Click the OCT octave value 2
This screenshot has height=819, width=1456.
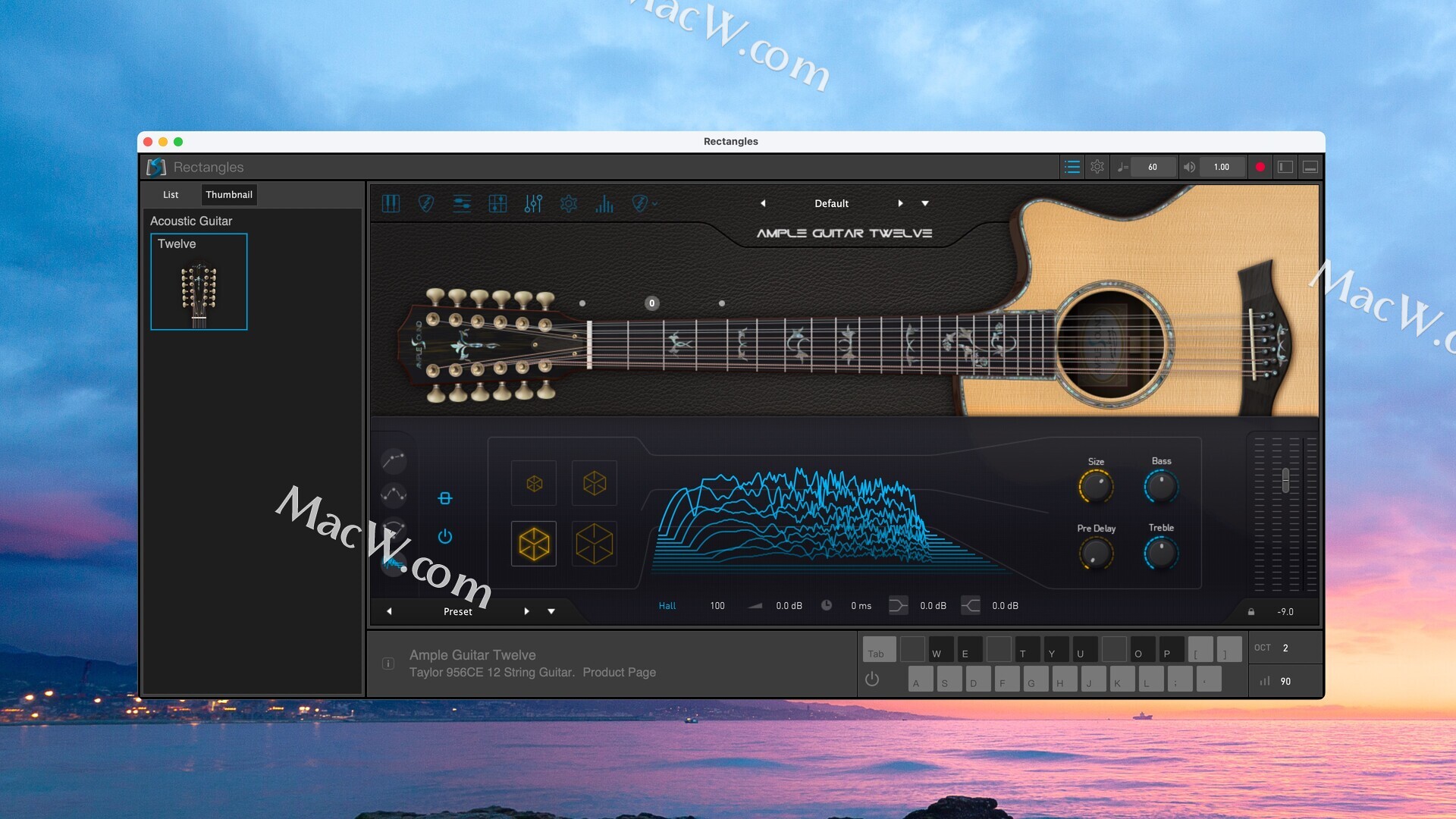click(1285, 648)
